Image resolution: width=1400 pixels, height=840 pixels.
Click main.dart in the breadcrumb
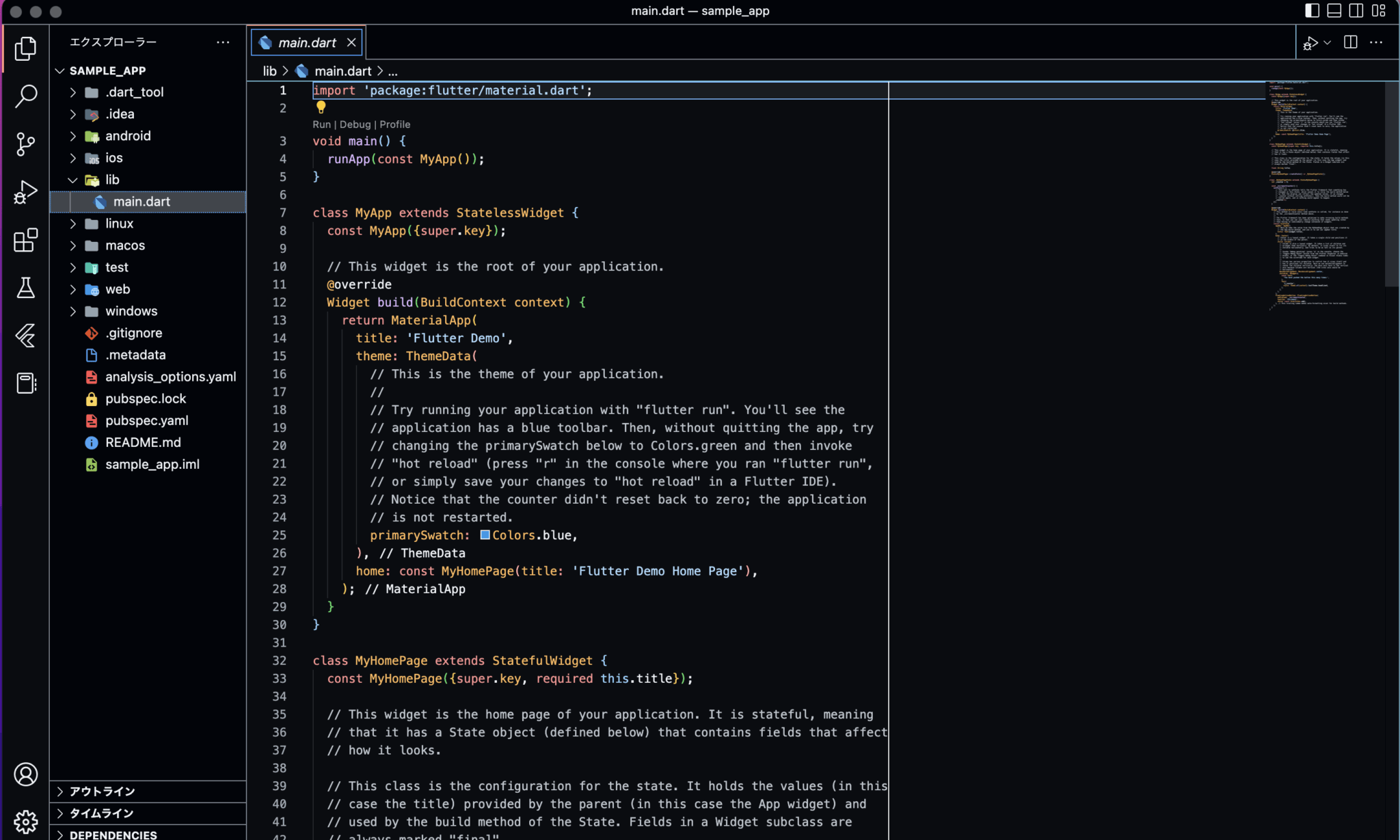tap(342, 71)
